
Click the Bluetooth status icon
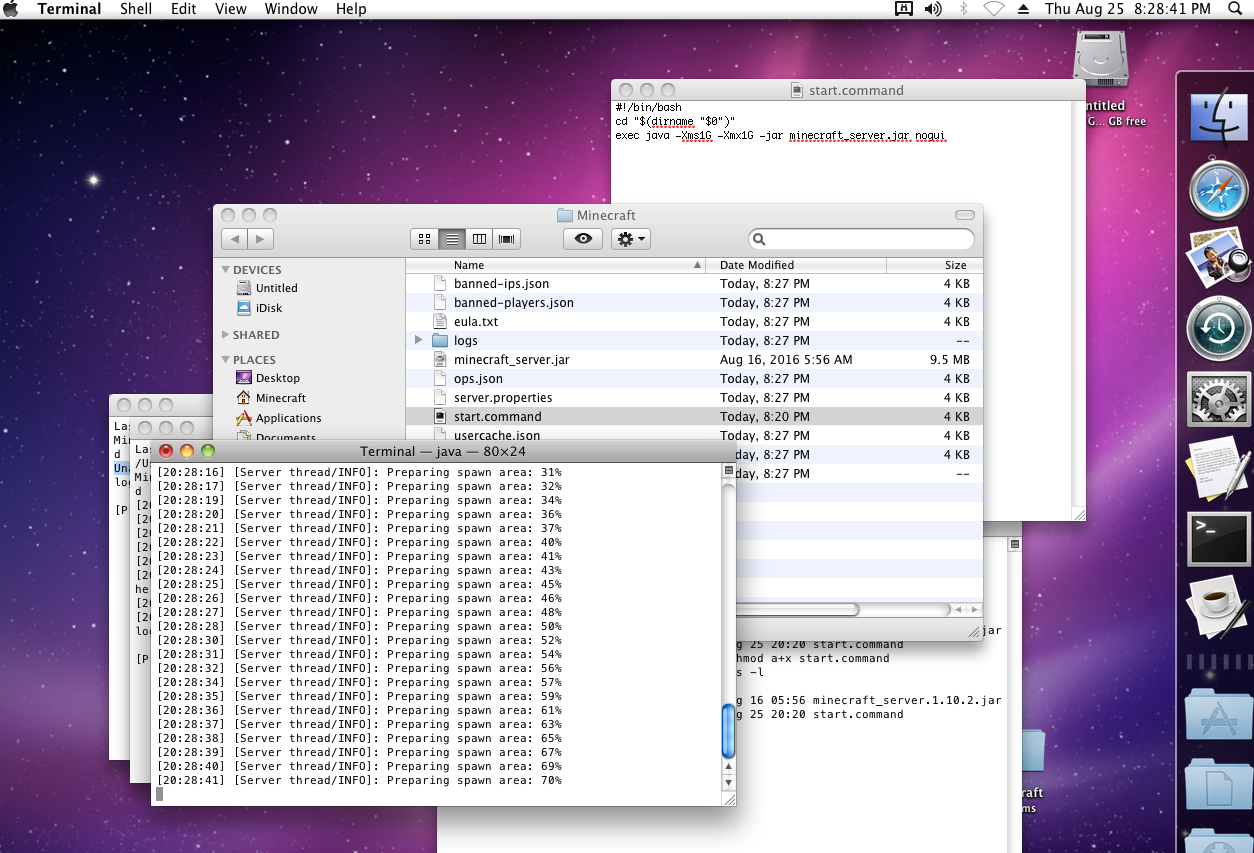tap(963, 9)
